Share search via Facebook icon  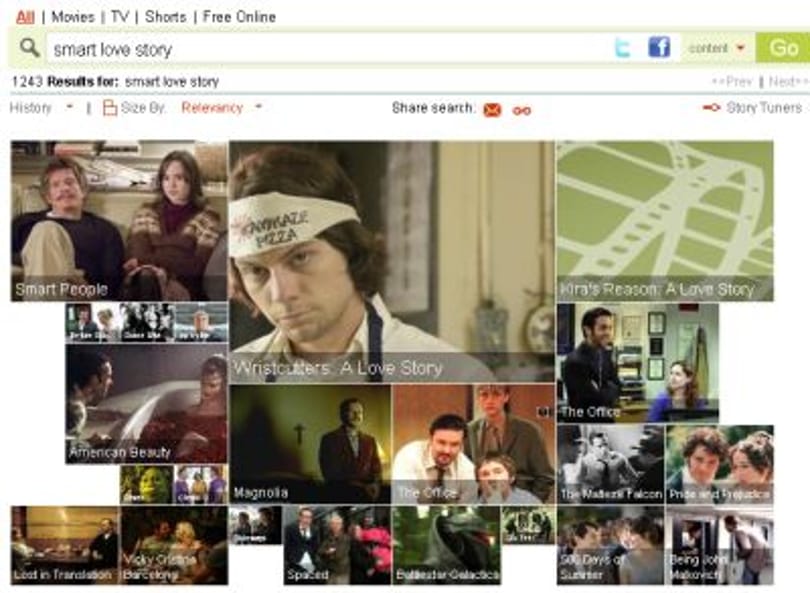659,48
